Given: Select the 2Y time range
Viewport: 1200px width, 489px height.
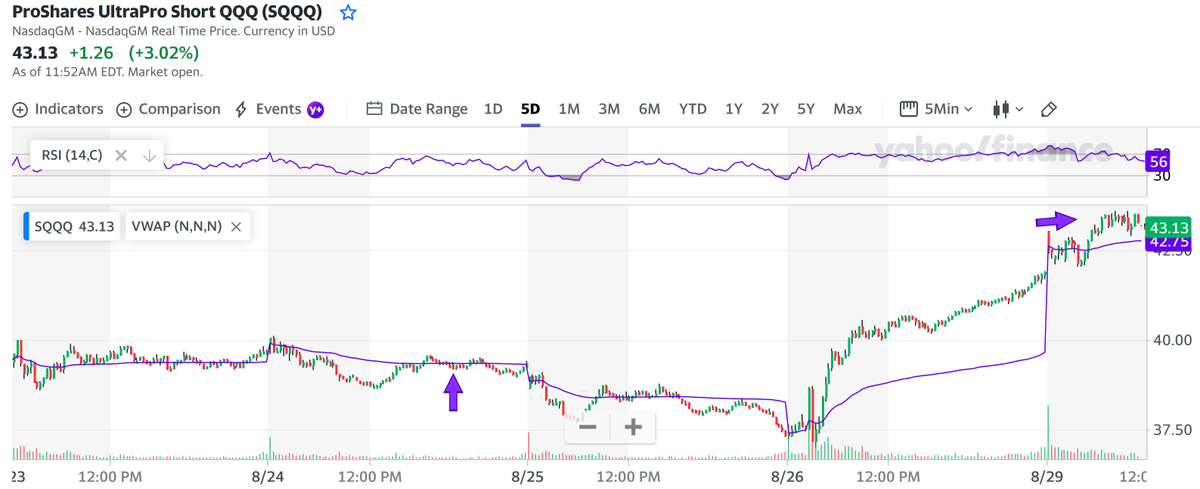Looking at the screenshot, I should pos(770,109).
